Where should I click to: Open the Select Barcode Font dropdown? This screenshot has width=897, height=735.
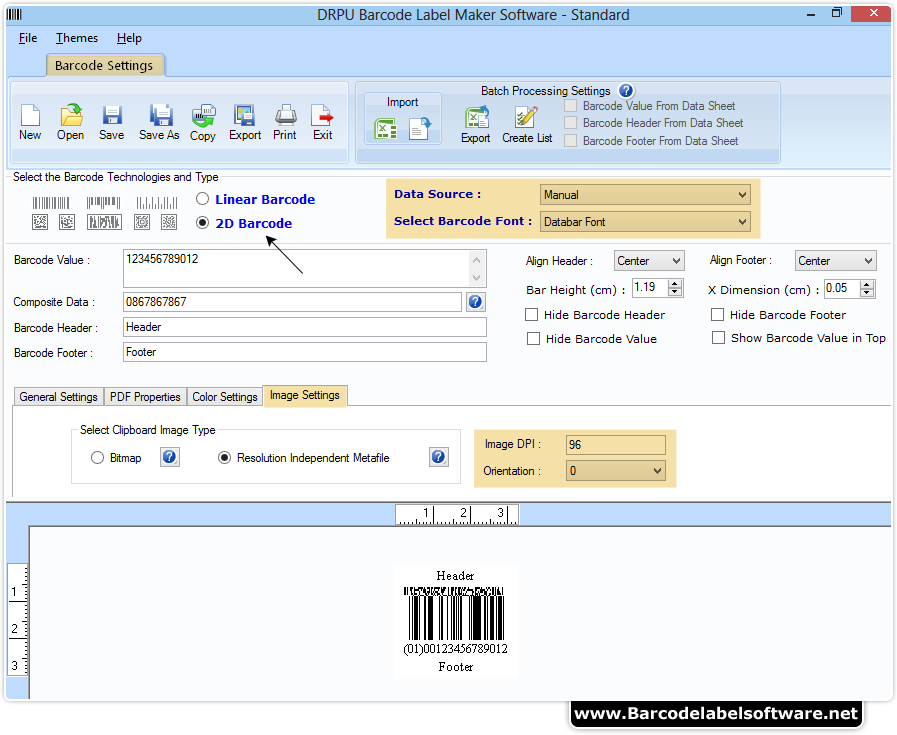click(x=645, y=221)
